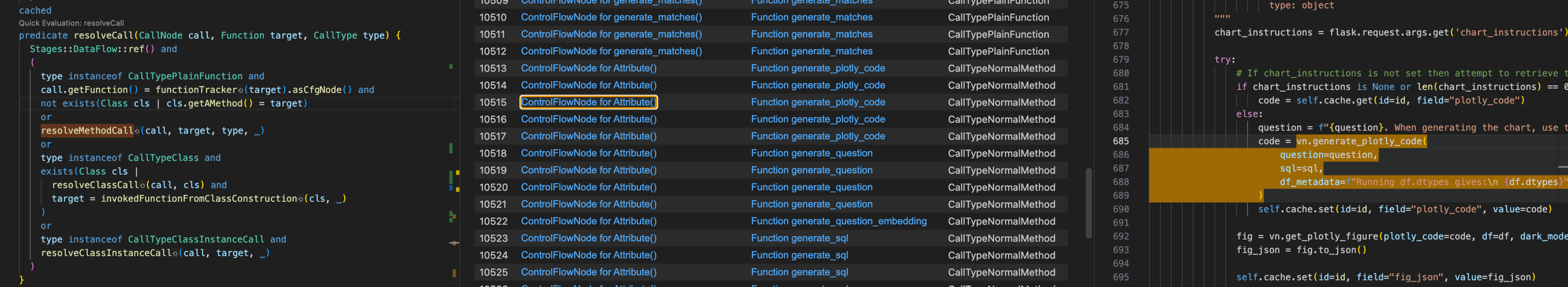The image size is (1568, 287).
Task: Open Function generate_matches link in row 10512
Action: tap(812, 52)
